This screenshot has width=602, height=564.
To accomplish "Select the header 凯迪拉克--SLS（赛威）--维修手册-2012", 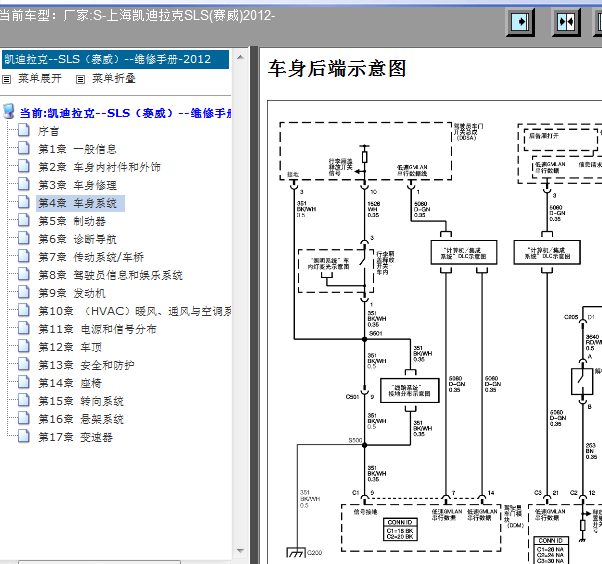I will pyautogui.click(x=115, y=60).
